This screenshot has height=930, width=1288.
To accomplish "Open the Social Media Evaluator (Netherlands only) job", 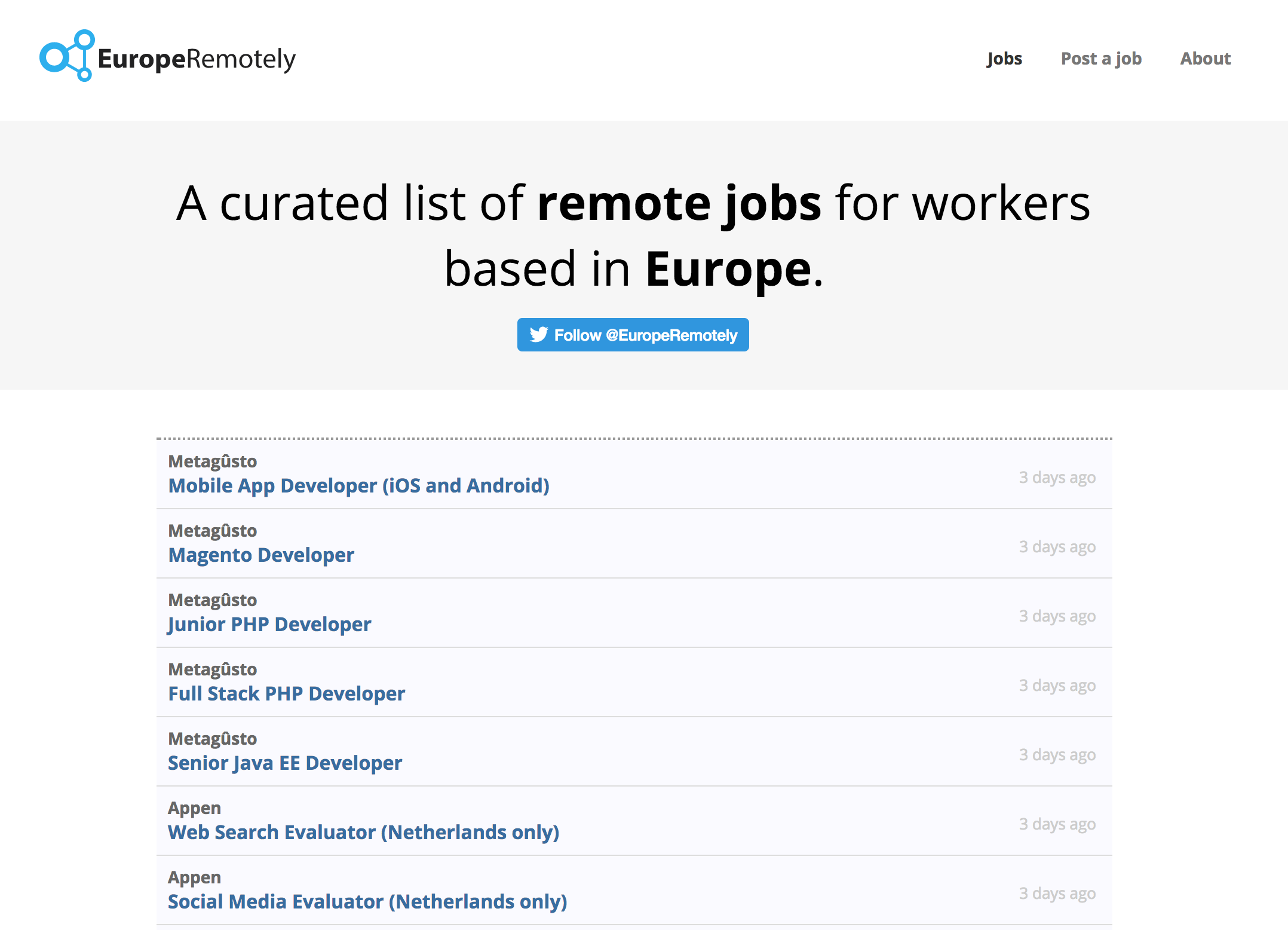I will point(367,901).
